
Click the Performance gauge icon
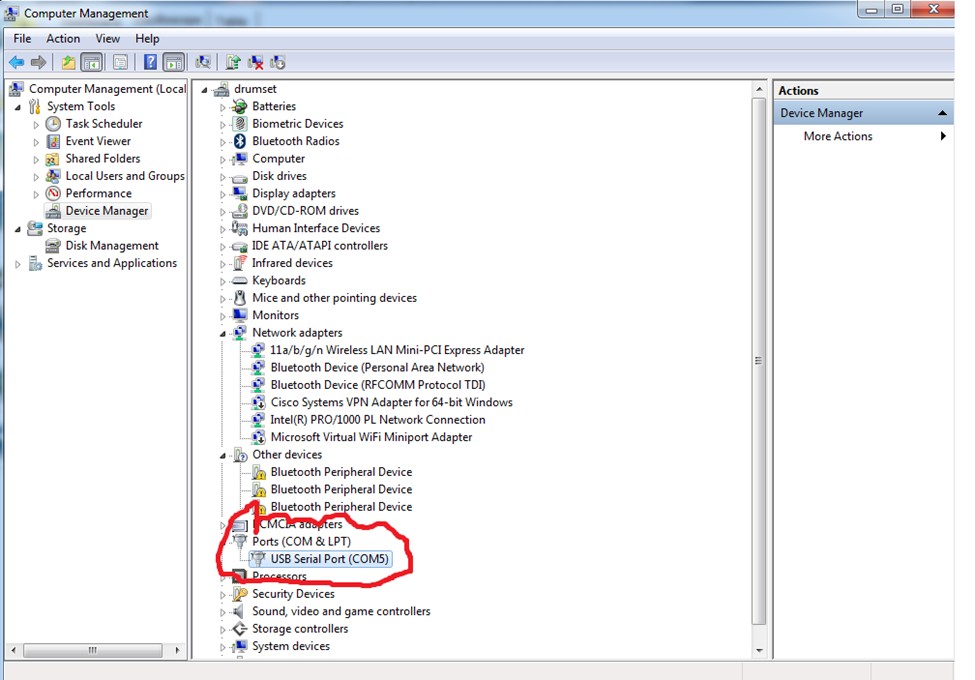[53, 193]
